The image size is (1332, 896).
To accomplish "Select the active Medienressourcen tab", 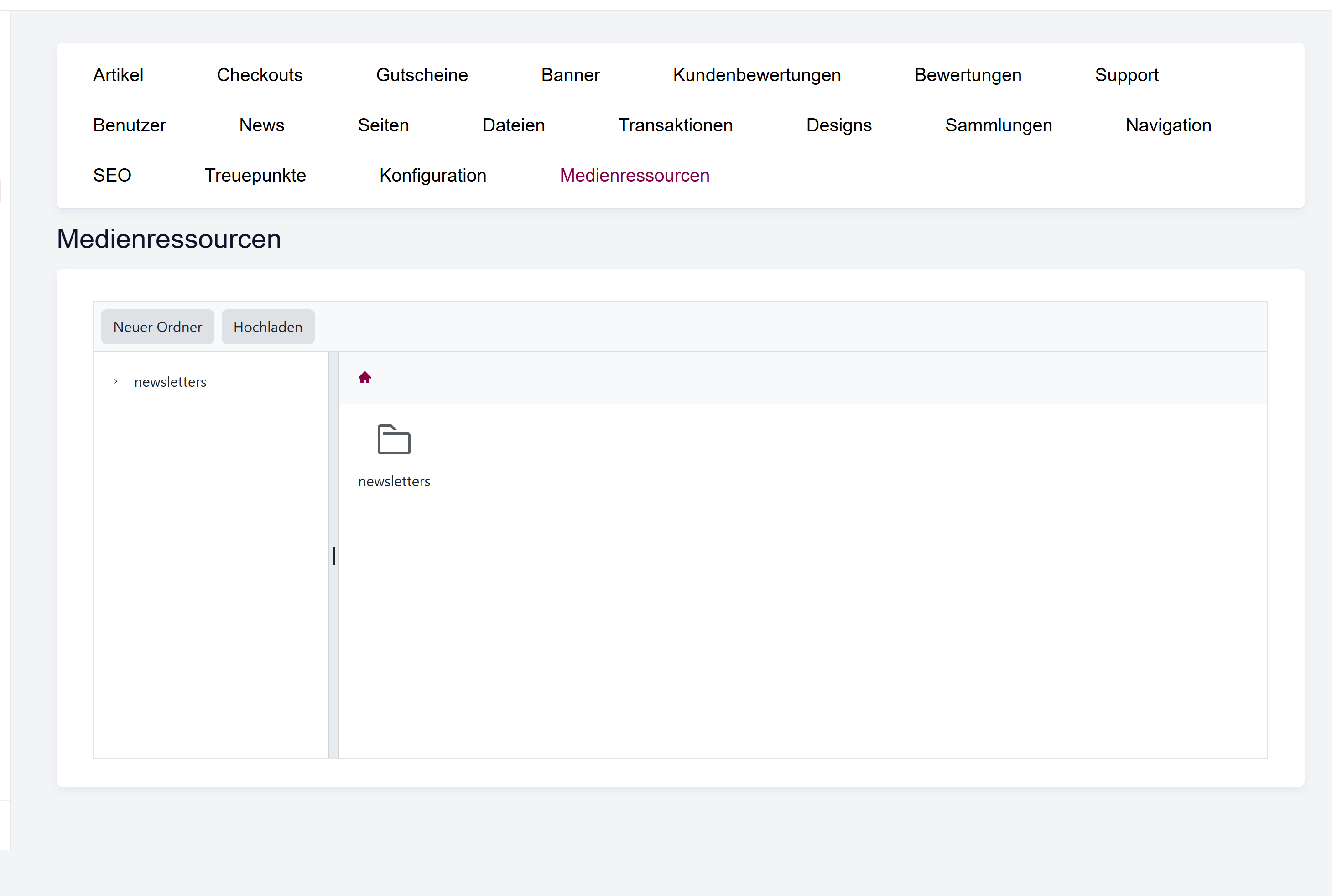I will coord(634,176).
